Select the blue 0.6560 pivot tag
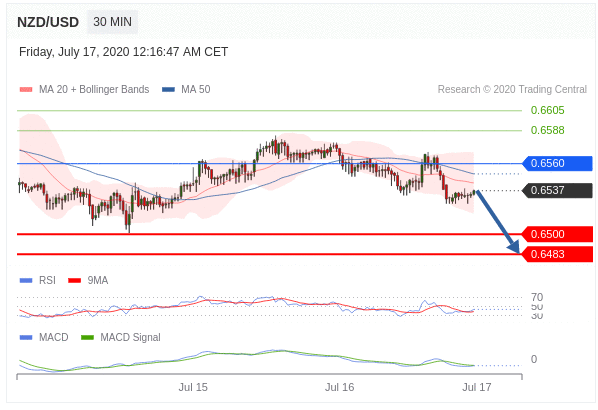Screen dimensions: 598x410 557,163
